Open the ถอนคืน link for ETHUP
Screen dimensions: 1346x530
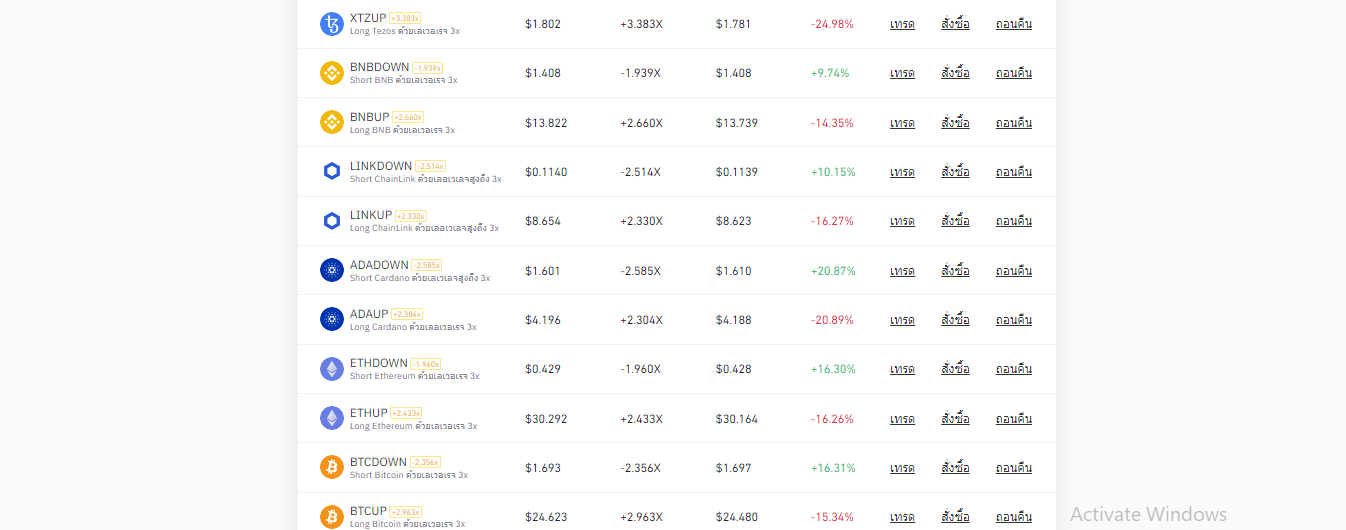[1014, 419]
